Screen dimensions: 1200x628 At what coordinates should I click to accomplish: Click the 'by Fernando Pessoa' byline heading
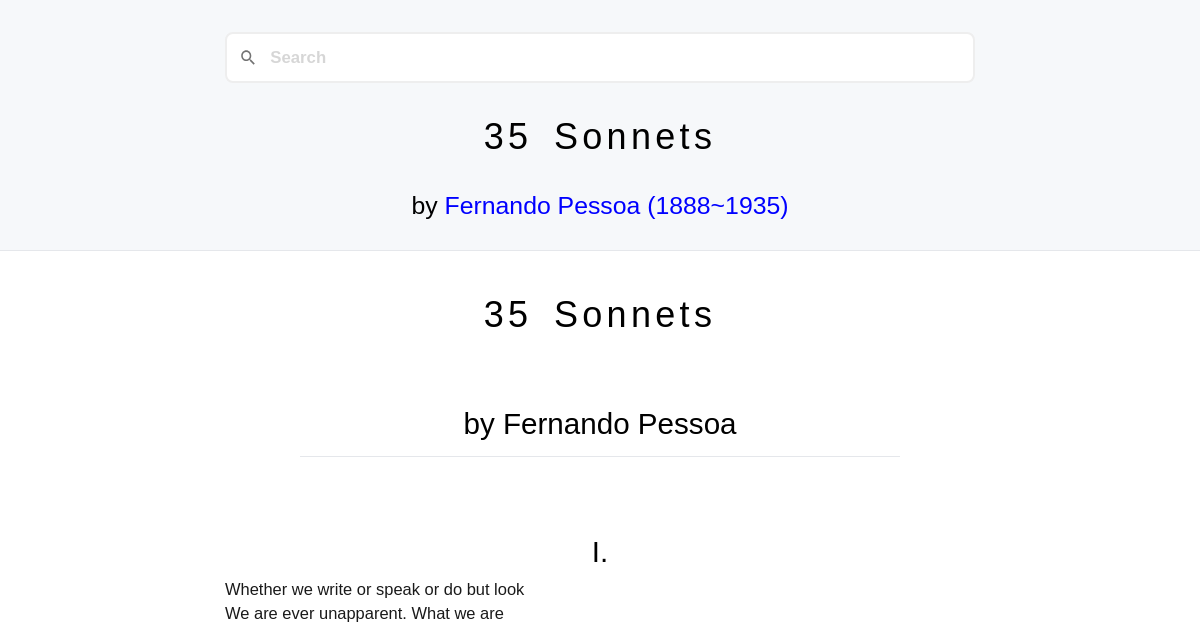tap(599, 424)
